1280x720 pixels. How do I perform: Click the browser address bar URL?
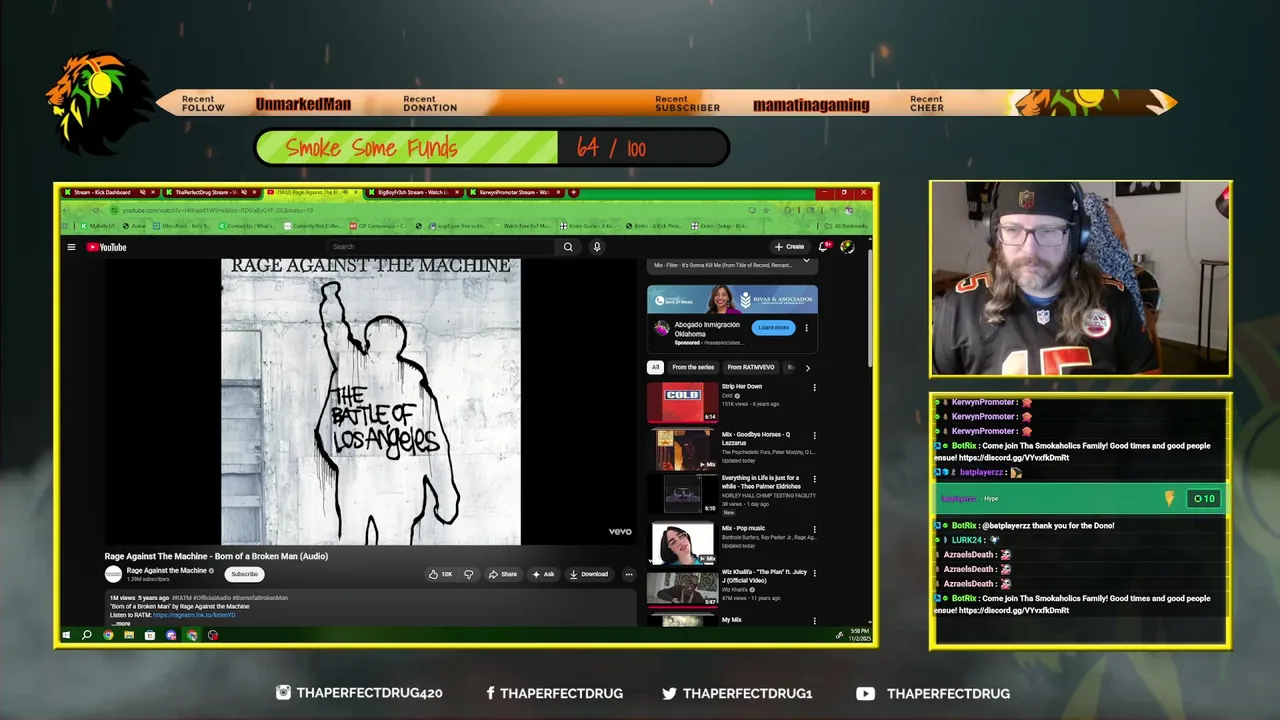pos(218,210)
